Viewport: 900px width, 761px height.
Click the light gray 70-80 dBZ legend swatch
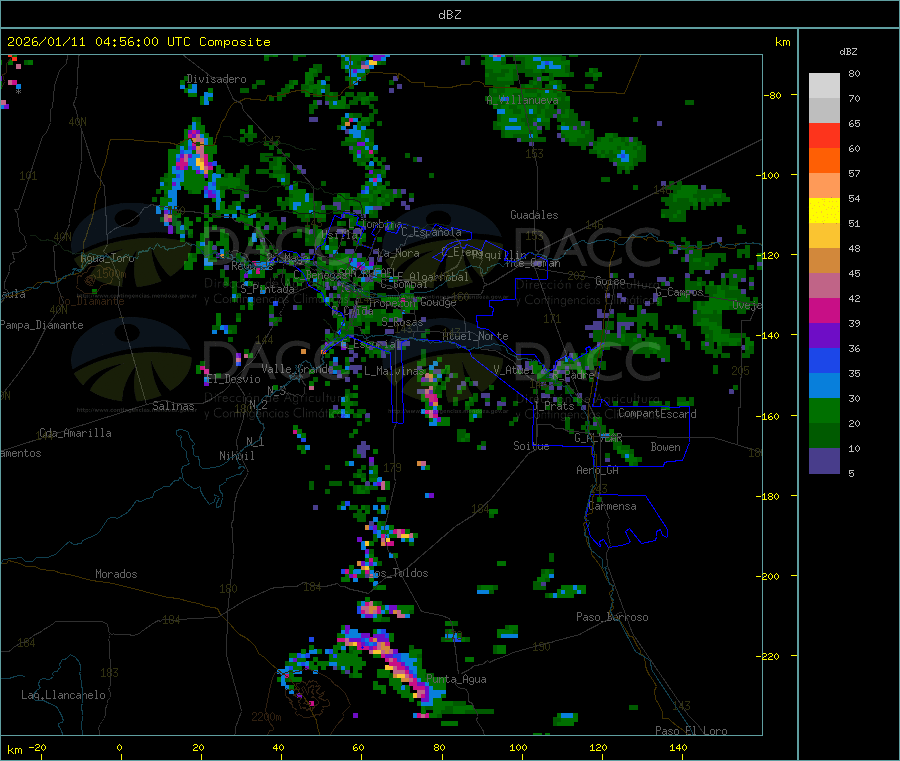824,86
